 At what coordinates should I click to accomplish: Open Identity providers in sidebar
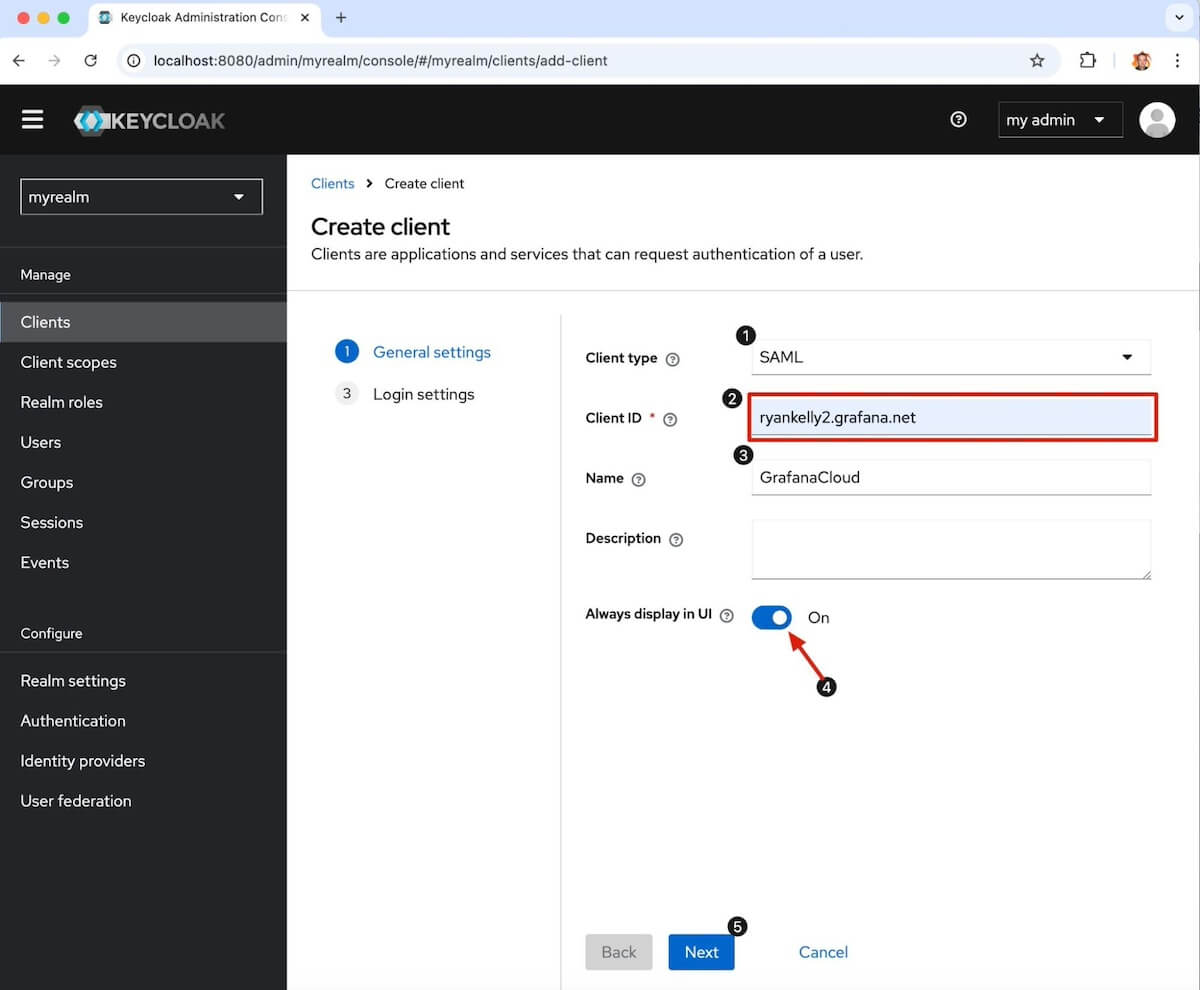click(83, 761)
